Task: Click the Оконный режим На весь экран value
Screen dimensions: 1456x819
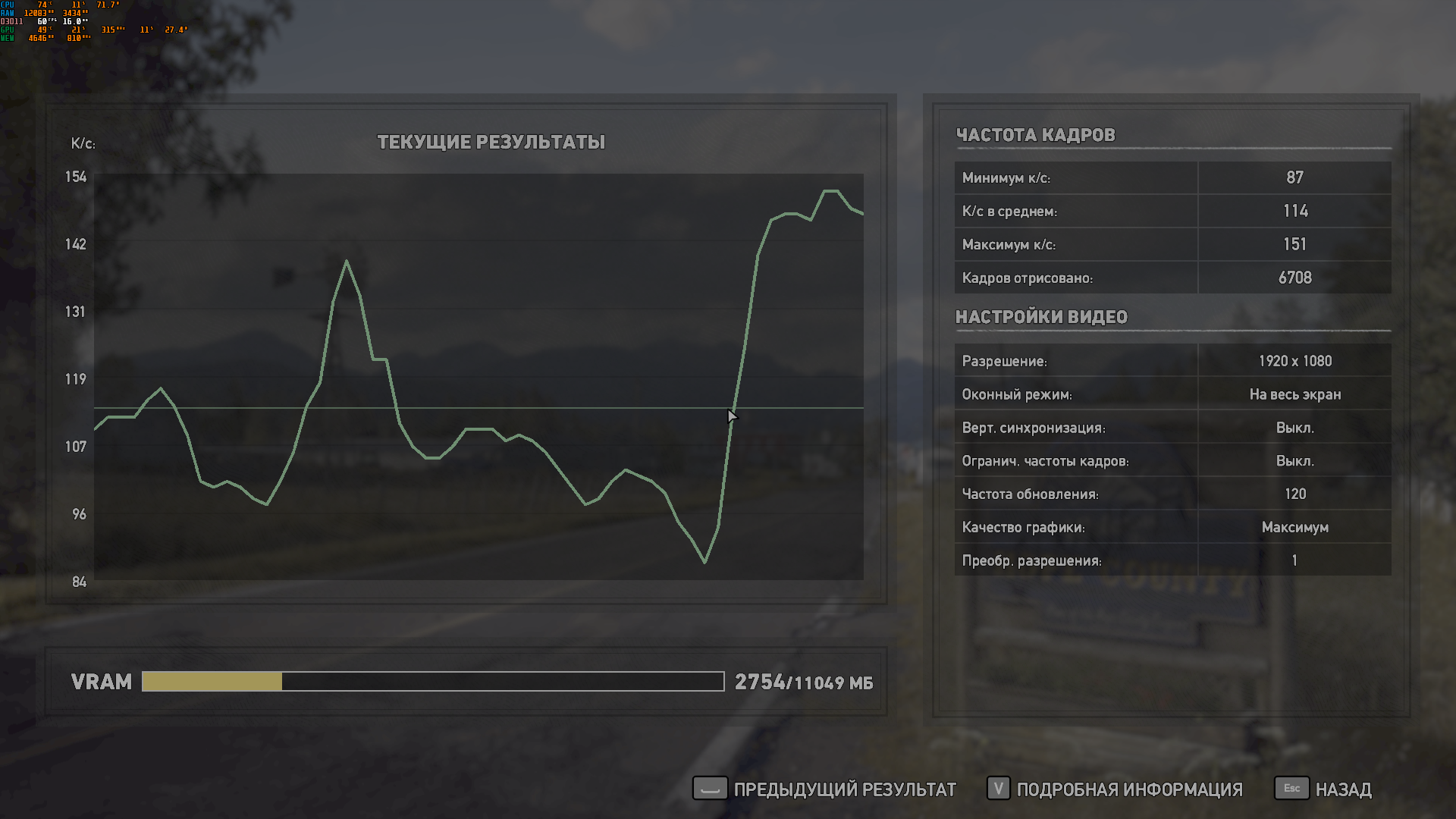Action: click(x=1294, y=394)
